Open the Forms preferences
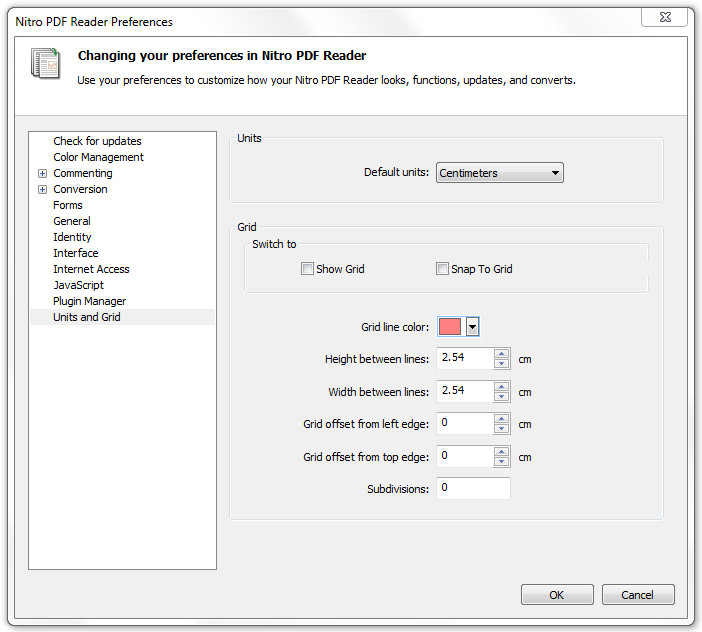This screenshot has height=632, width=702. point(68,205)
